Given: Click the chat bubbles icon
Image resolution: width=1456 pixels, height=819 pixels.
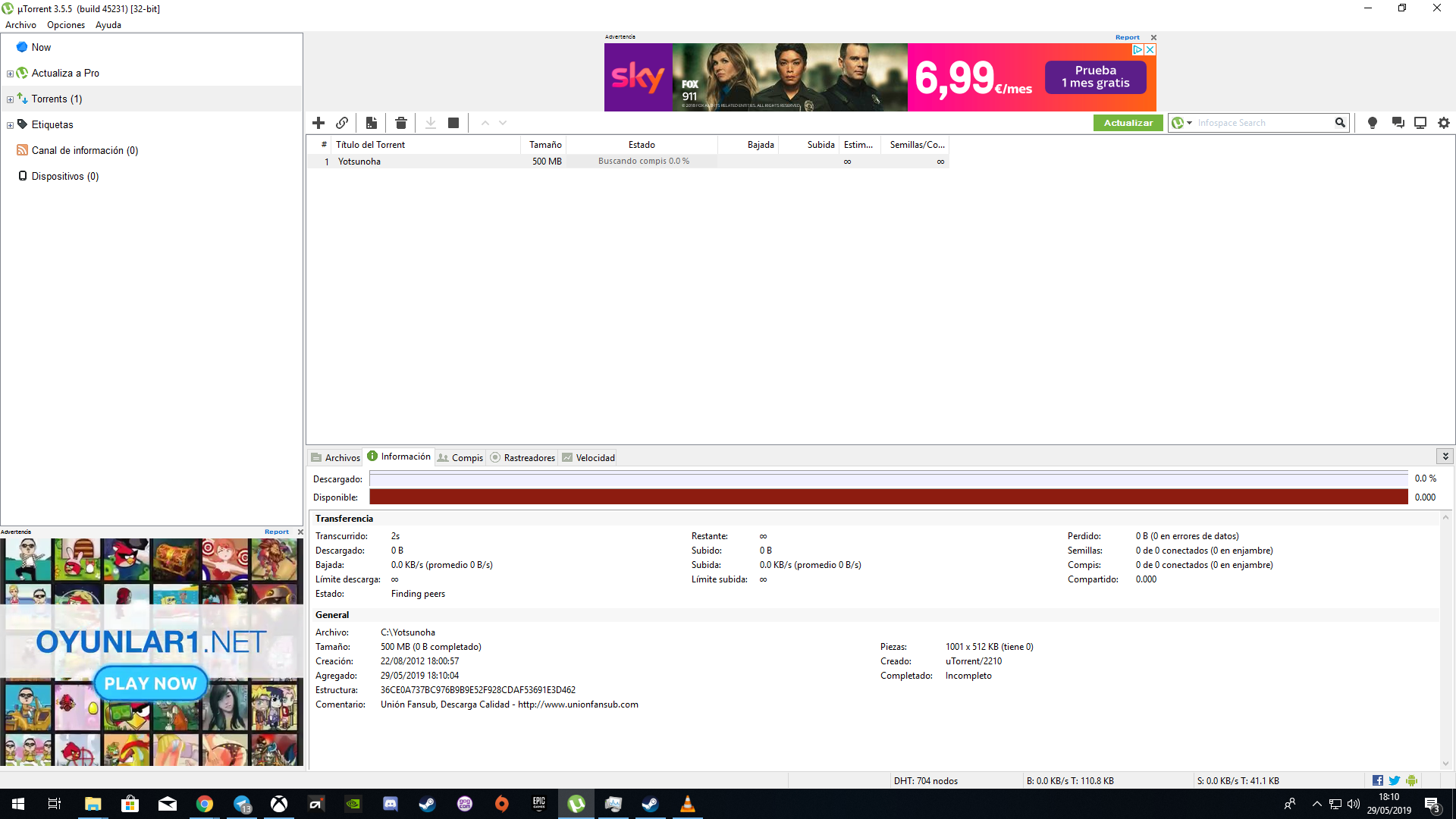Looking at the screenshot, I should (1398, 123).
